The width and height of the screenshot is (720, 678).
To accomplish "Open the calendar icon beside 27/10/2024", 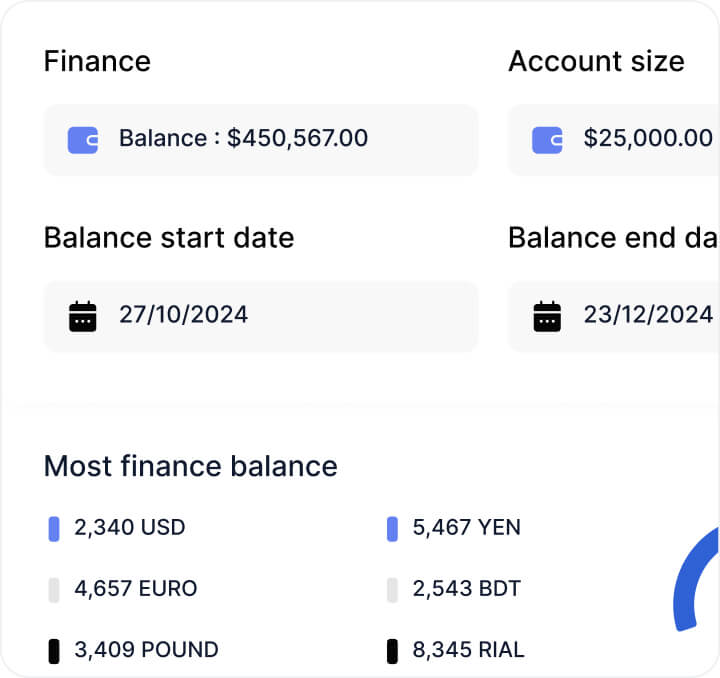I will click(83, 316).
